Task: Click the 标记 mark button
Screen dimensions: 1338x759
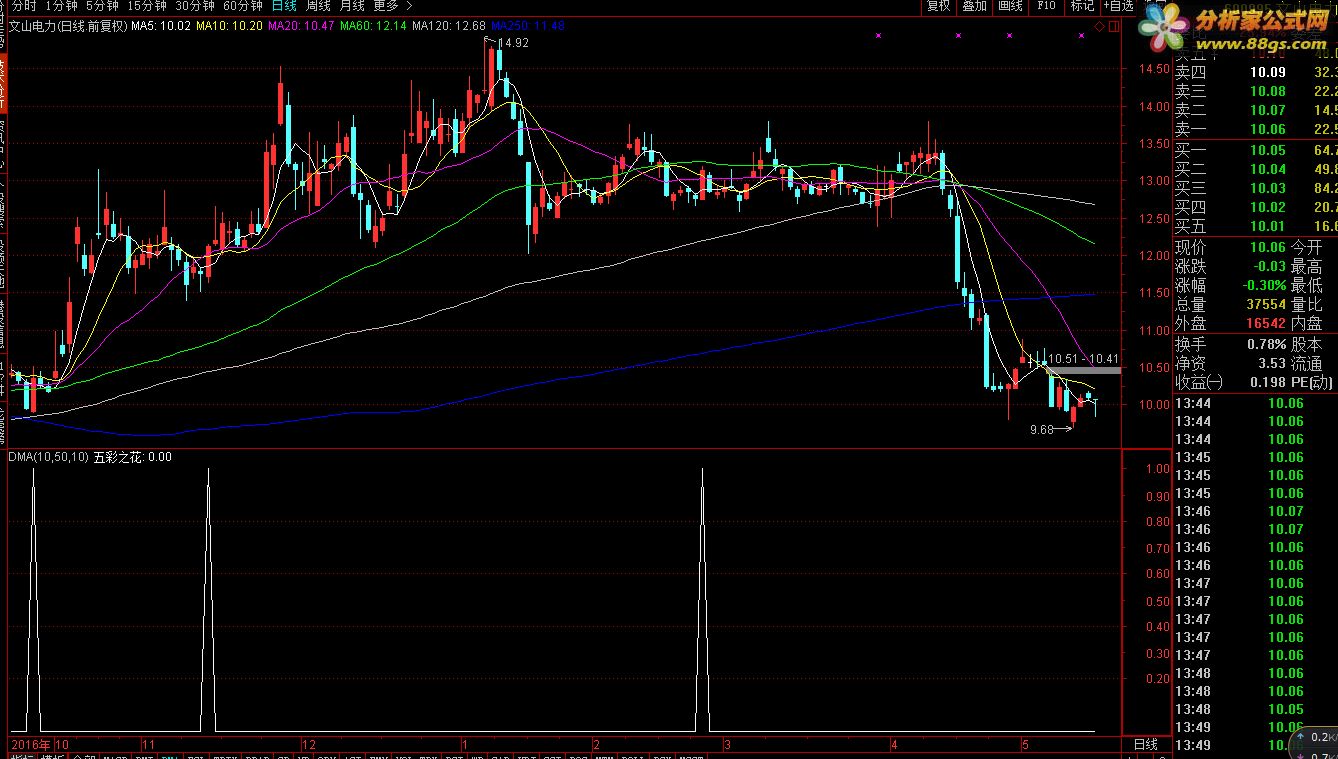Action: [x=1082, y=6]
